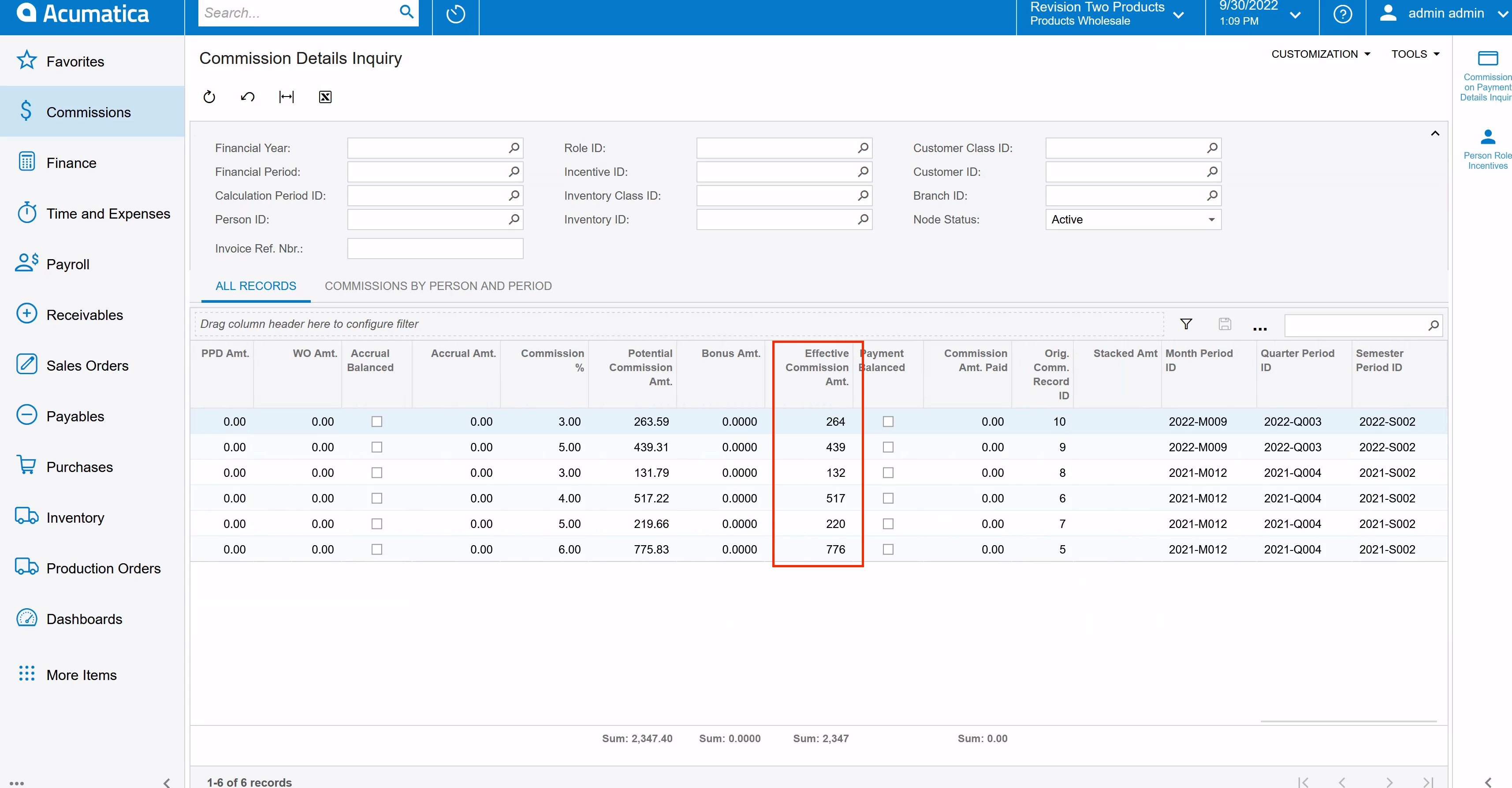The height and width of the screenshot is (788, 1512).
Task: Enable Payment Balanced on the 439 row
Action: (888, 446)
